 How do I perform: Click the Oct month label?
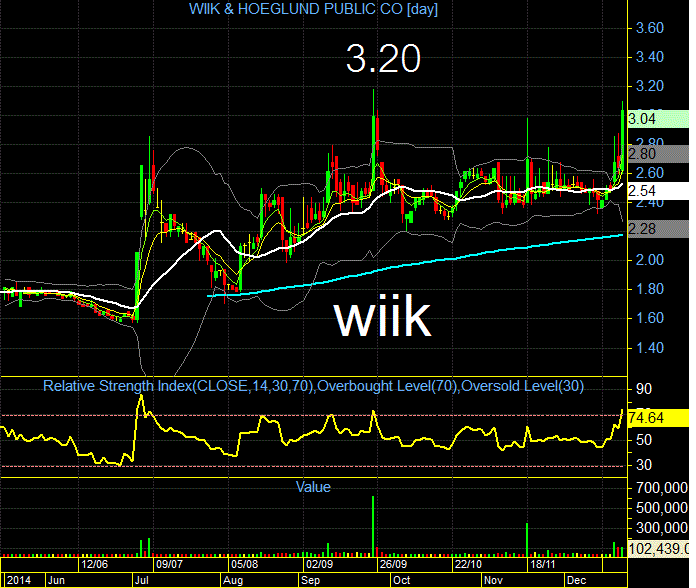coord(402,580)
